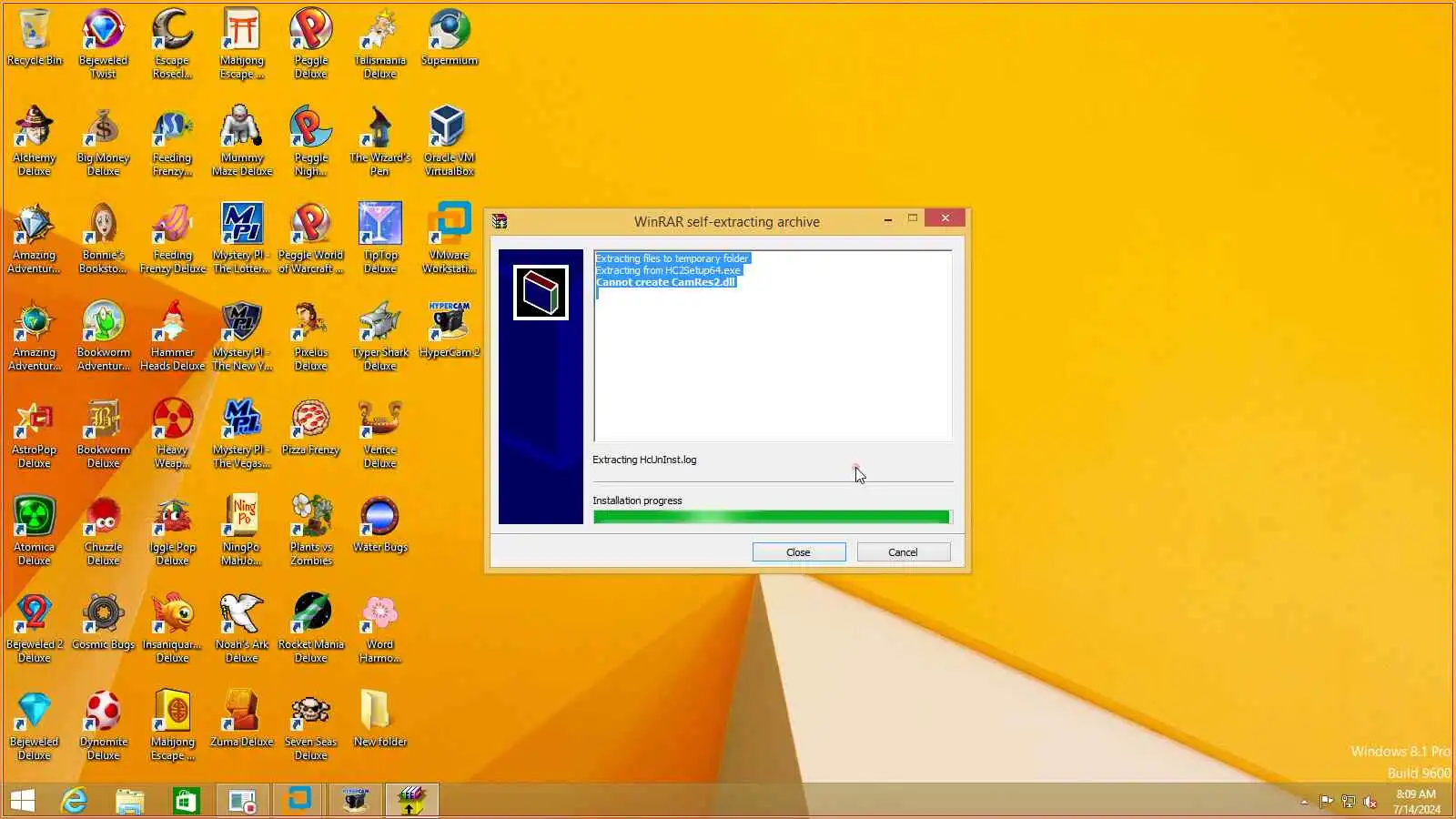
Task: Select the Alchemy Deluxe shortcut
Action: 35,141
